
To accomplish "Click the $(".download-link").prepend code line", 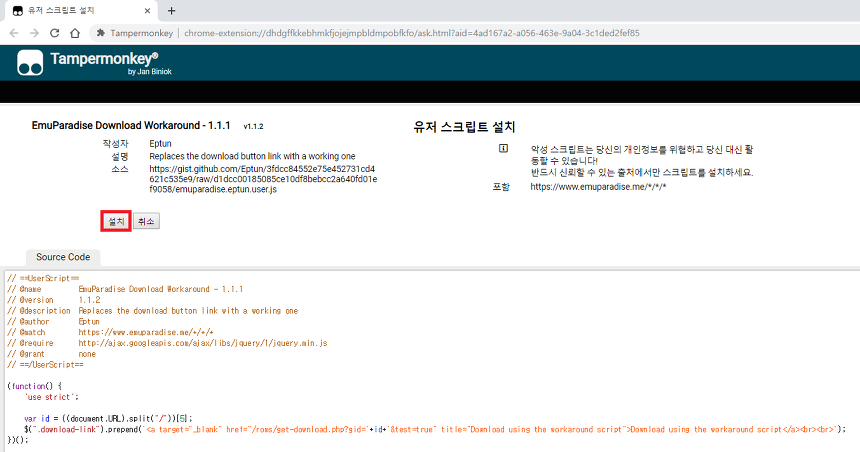I will (435, 430).
